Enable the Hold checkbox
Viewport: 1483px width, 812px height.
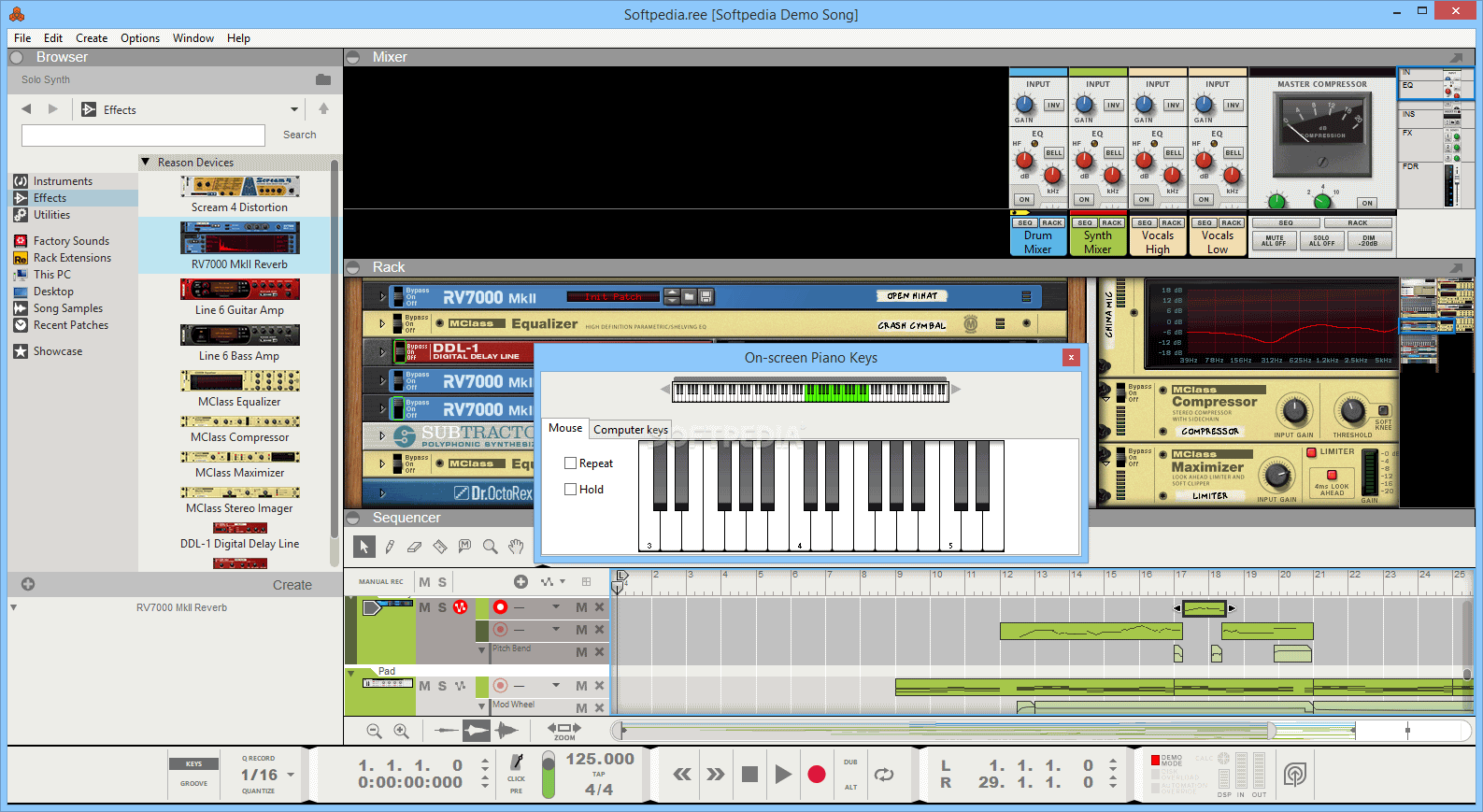tap(570, 489)
